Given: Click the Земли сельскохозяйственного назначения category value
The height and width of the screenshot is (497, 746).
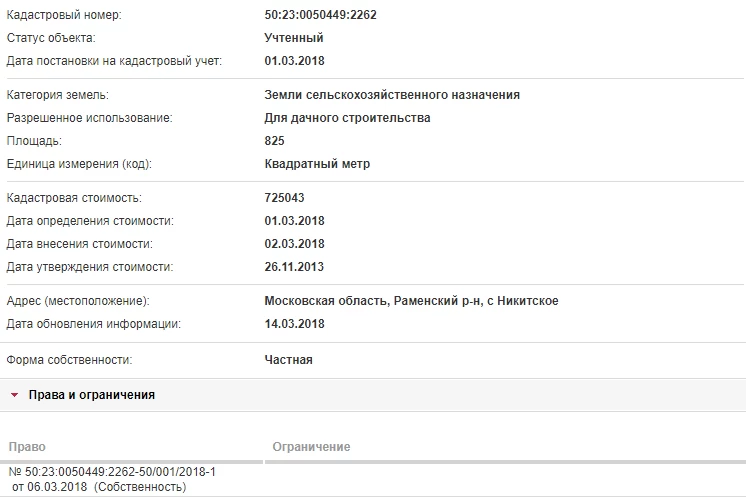Looking at the screenshot, I should tap(392, 95).
